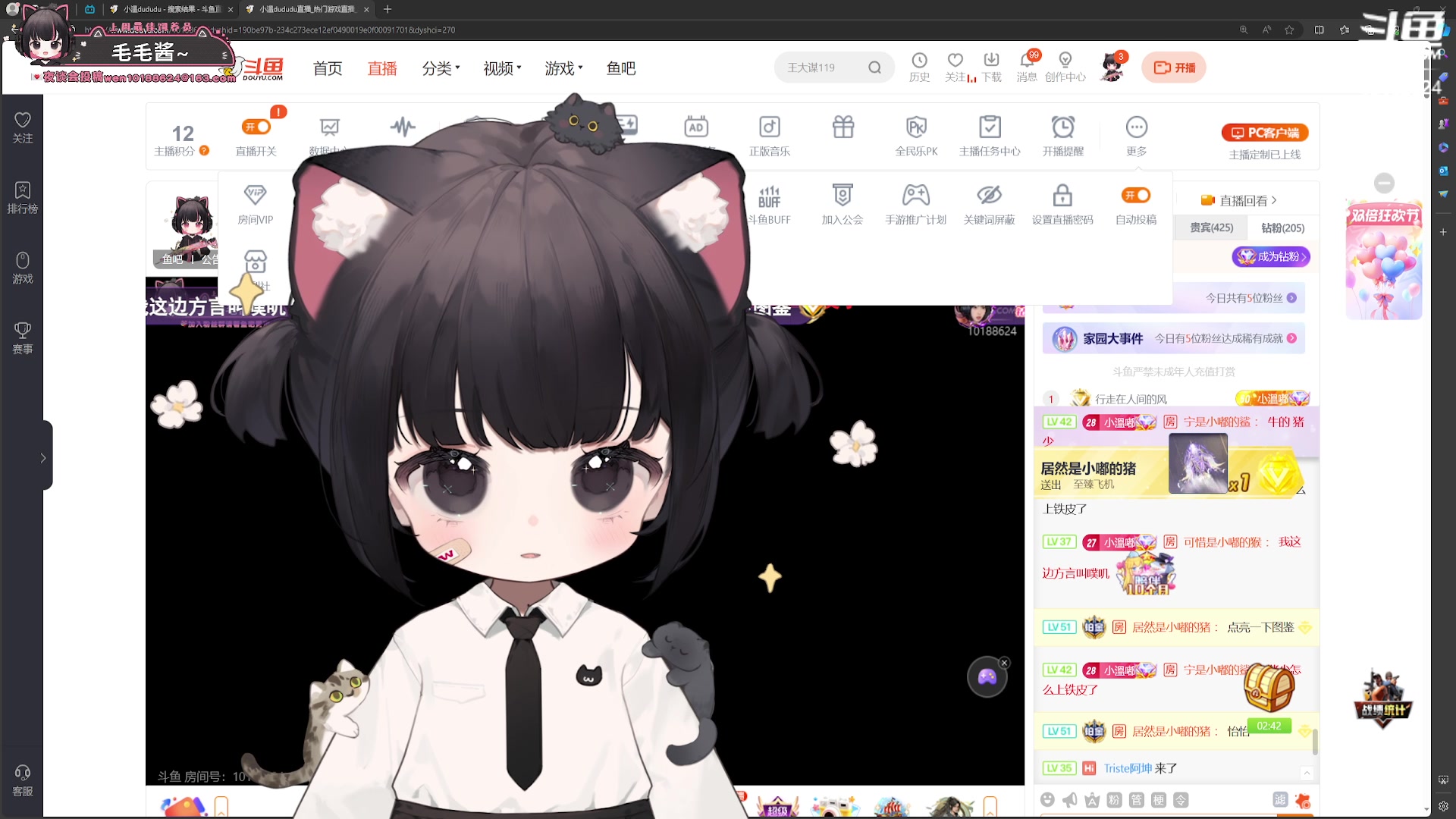Open the 关键词屏蔽 crossed-eye icon
The height and width of the screenshot is (819, 1456).
pyautogui.click(x=989, y=204)
